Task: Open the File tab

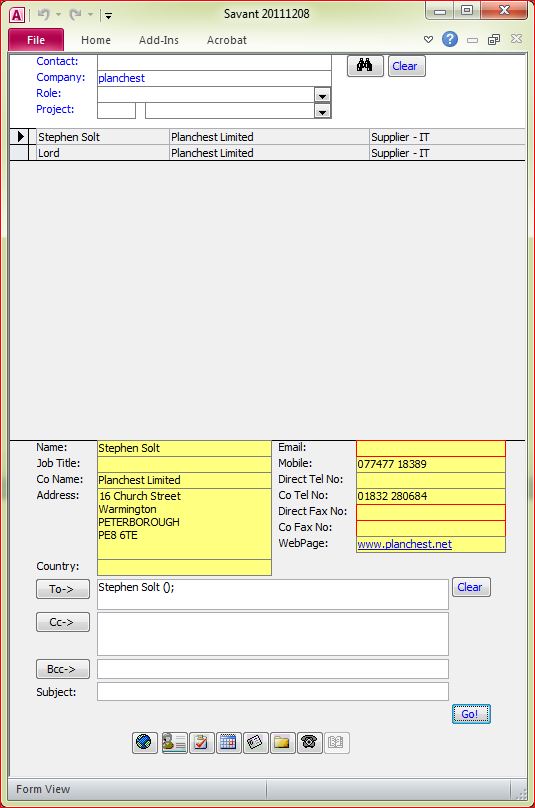Action: [x=36, y=40]
